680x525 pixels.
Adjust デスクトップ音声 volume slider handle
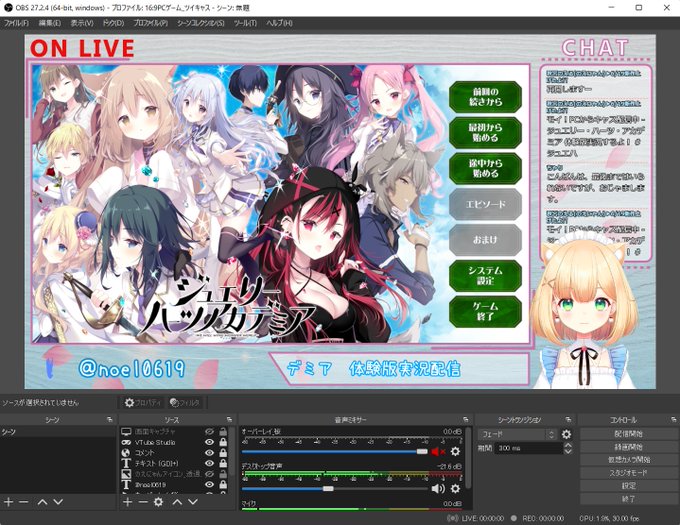pos(328,489)
